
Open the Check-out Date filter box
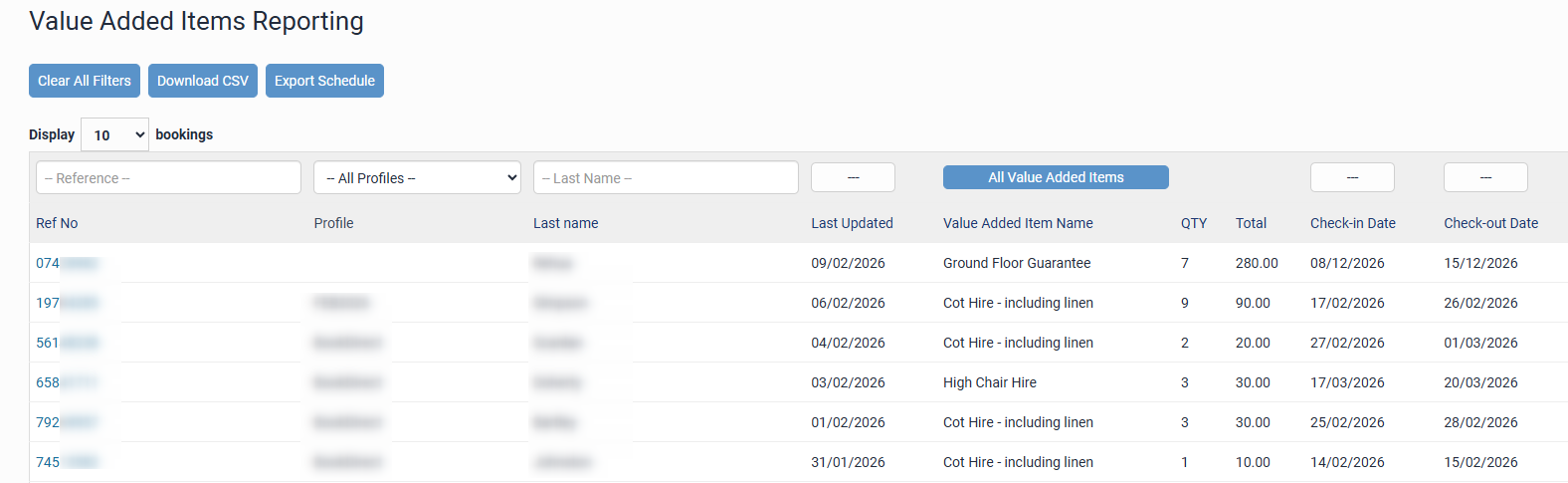tap(1485, 177)
